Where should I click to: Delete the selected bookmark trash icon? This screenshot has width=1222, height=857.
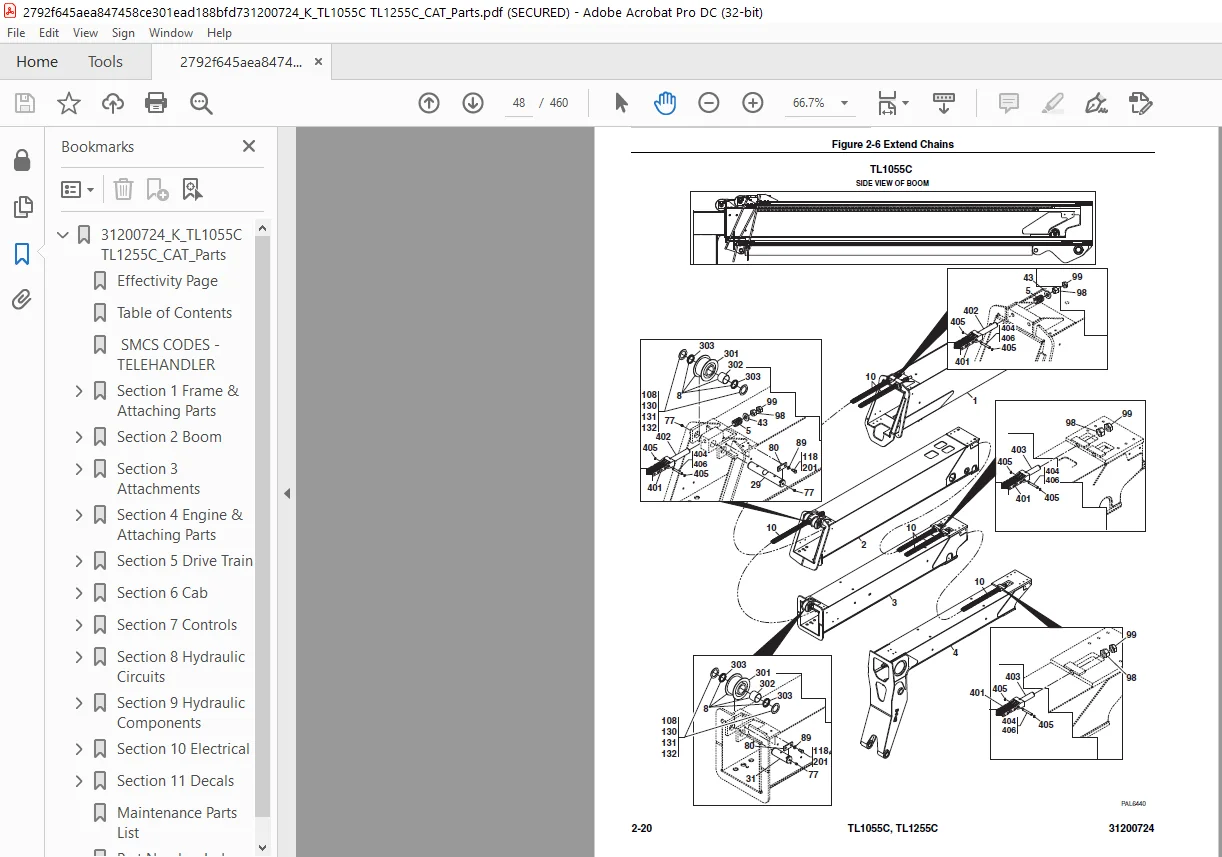click(123, 189)
